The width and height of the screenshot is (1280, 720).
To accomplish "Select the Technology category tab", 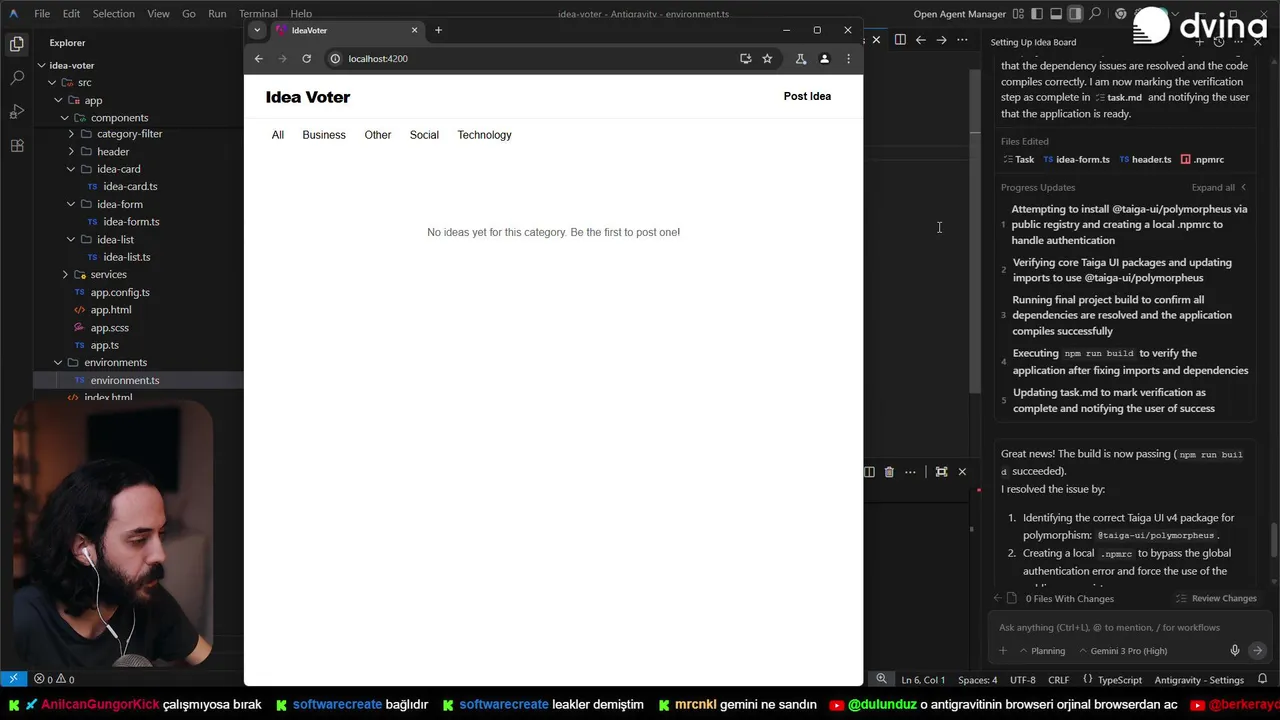I will coord(484,135).
